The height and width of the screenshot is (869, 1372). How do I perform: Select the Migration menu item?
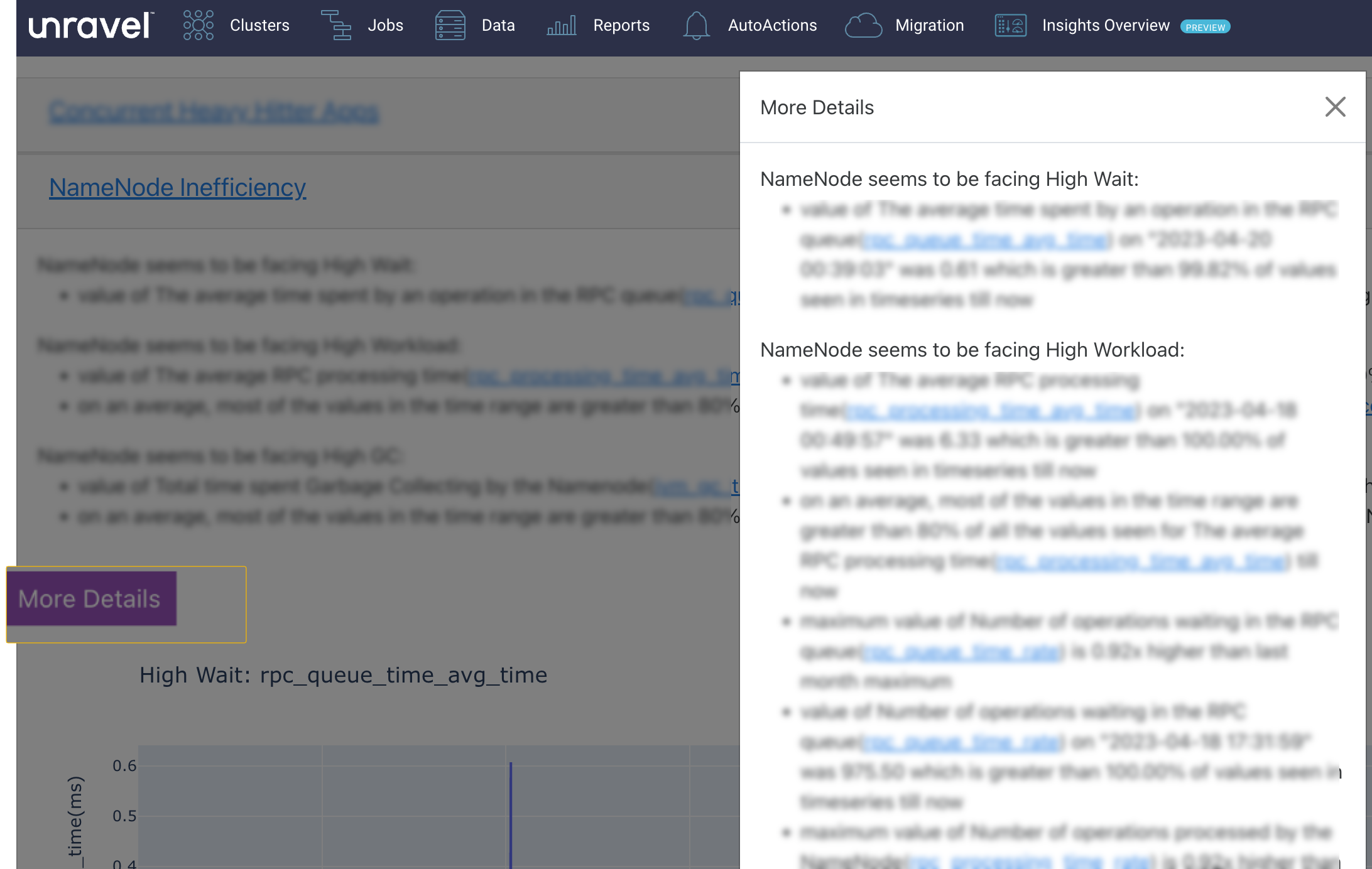click(929, 26)
